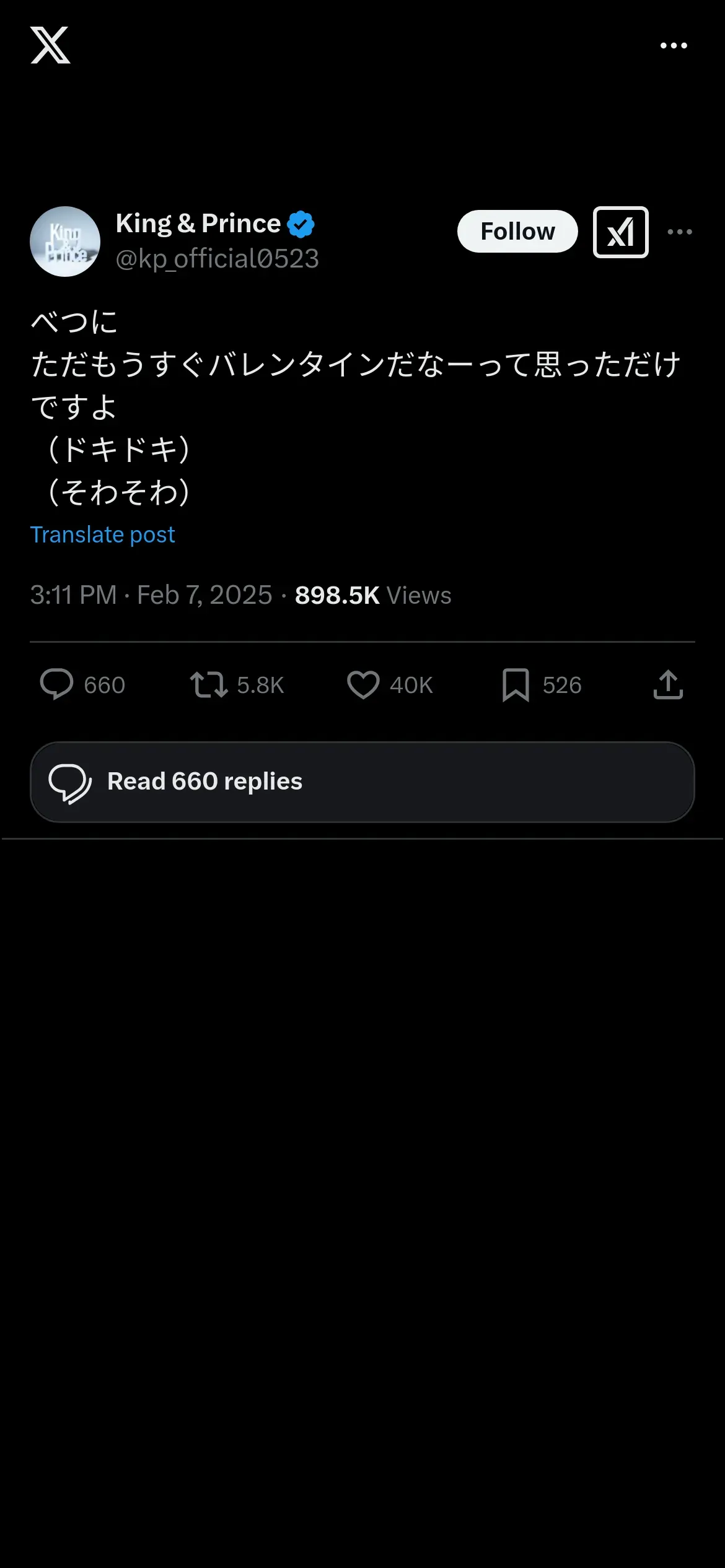
Task: Click the X logo at top
Action: pyautogui.click(x=50, y=45)
